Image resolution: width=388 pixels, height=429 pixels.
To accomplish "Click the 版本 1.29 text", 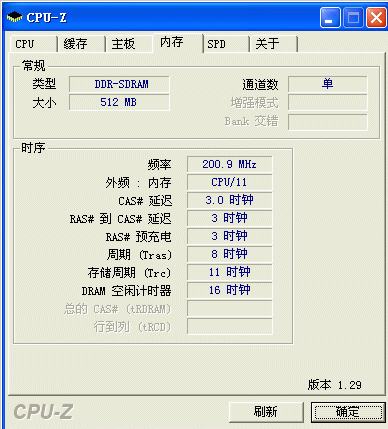I will coord(334,385).
